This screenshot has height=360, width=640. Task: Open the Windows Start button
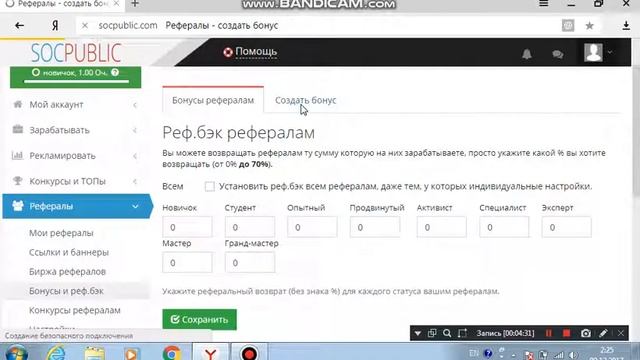pos(17,353)
